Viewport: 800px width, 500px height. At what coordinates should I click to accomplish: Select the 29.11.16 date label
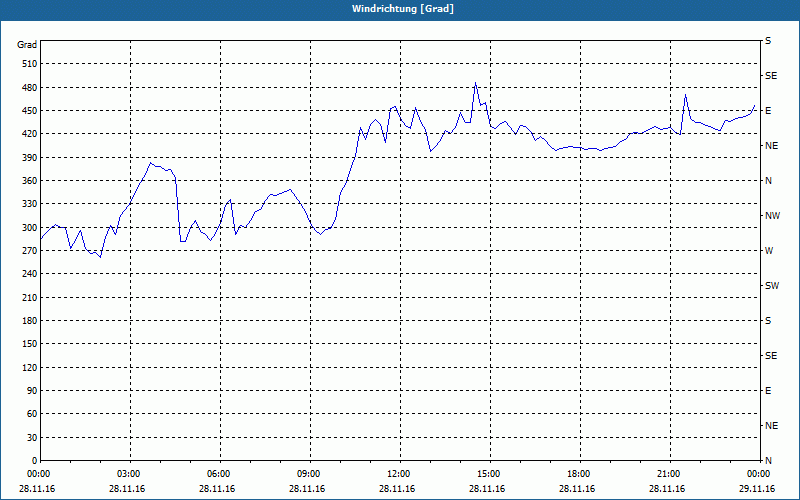click(757, 489)
